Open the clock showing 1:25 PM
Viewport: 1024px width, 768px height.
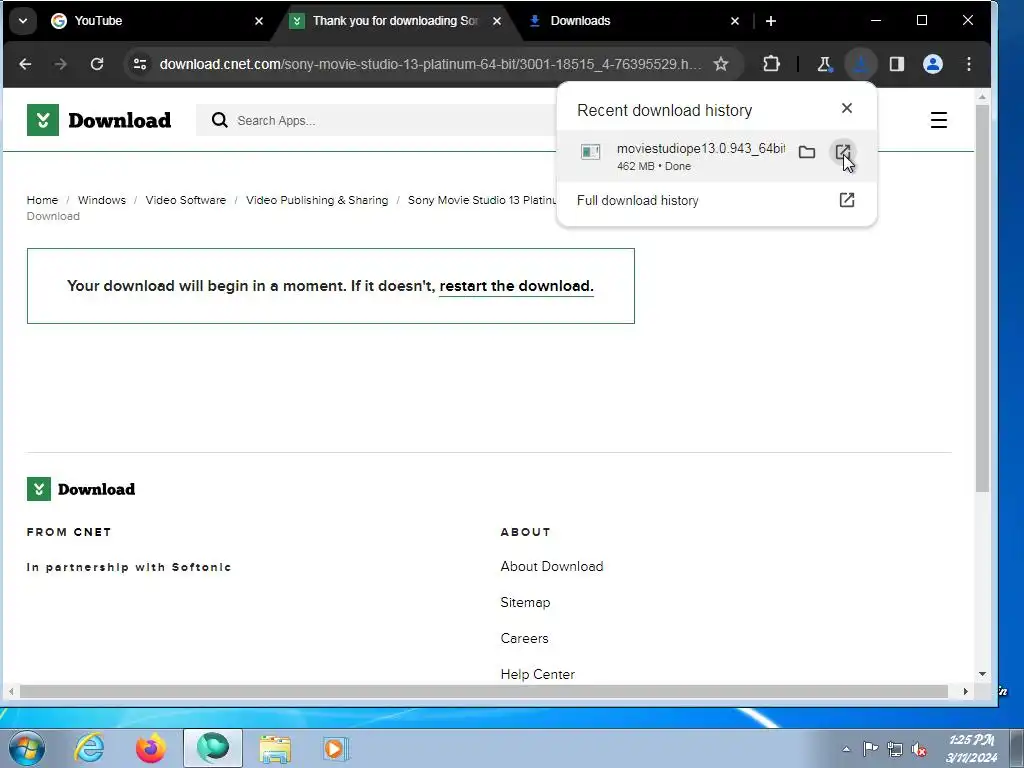(x=972, y=748)
